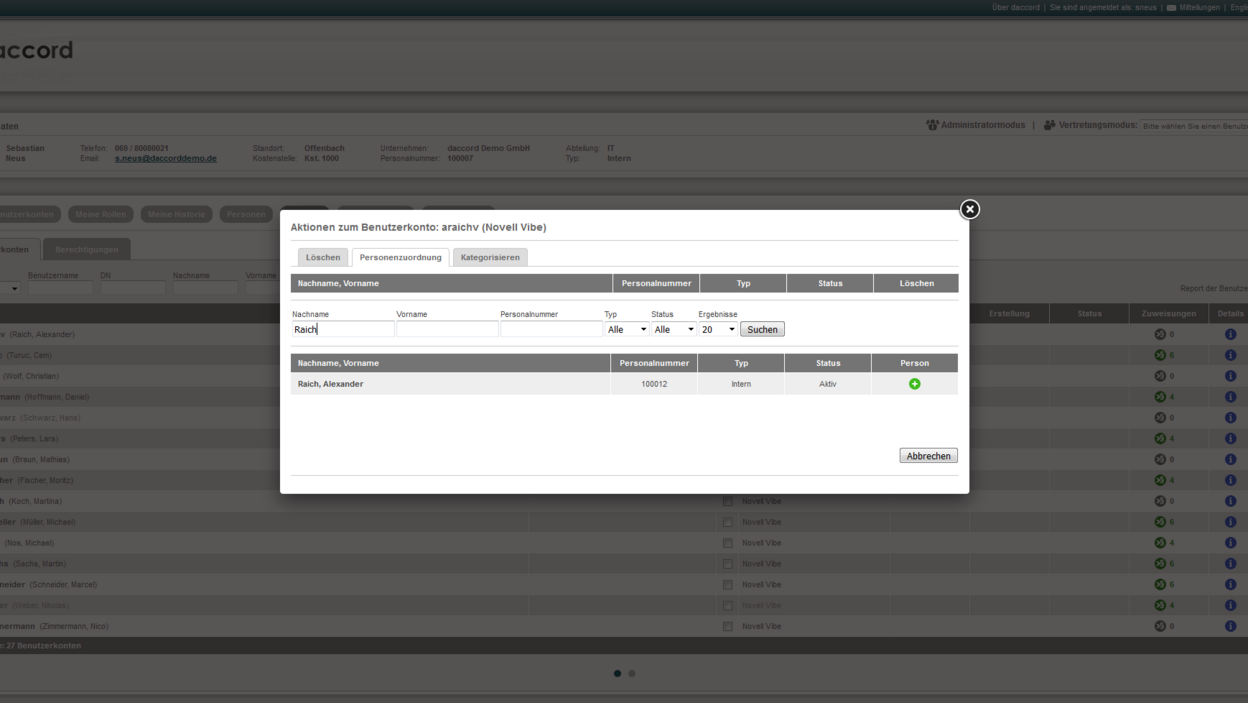The image size is (1248, 703).
Task: Open details info icon for Peters, Lars account
Action: [x=1230, y=438]
